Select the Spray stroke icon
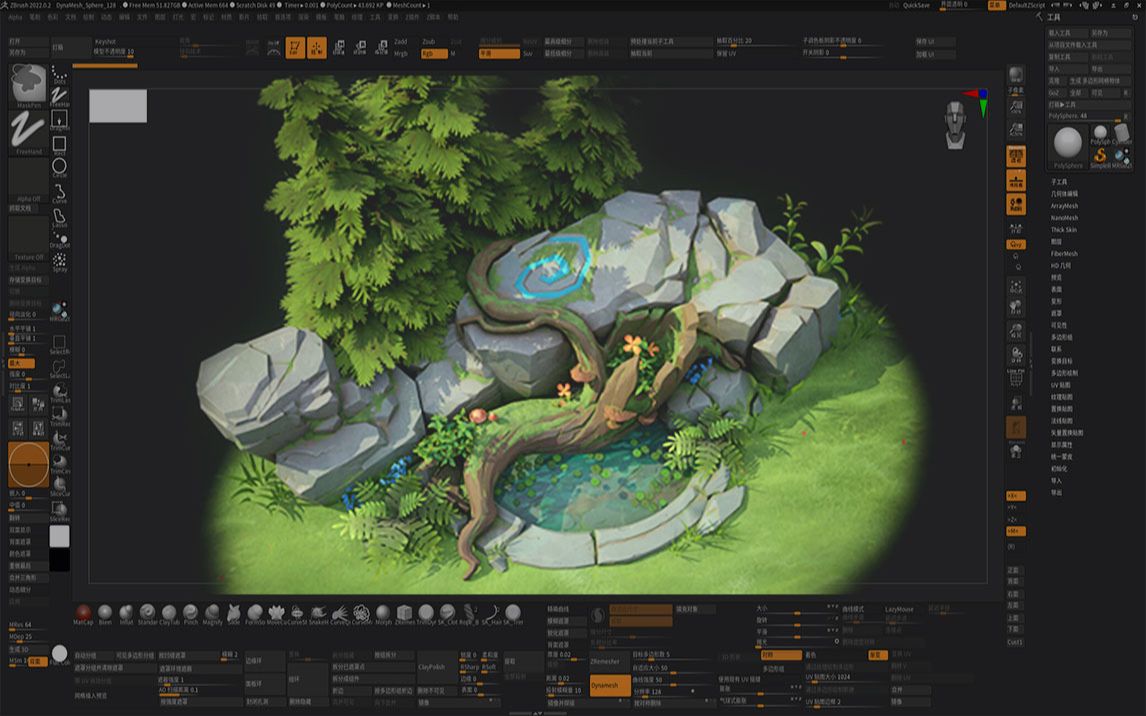The height and width of the screenshot is (716, 1146). pos(59,262)
